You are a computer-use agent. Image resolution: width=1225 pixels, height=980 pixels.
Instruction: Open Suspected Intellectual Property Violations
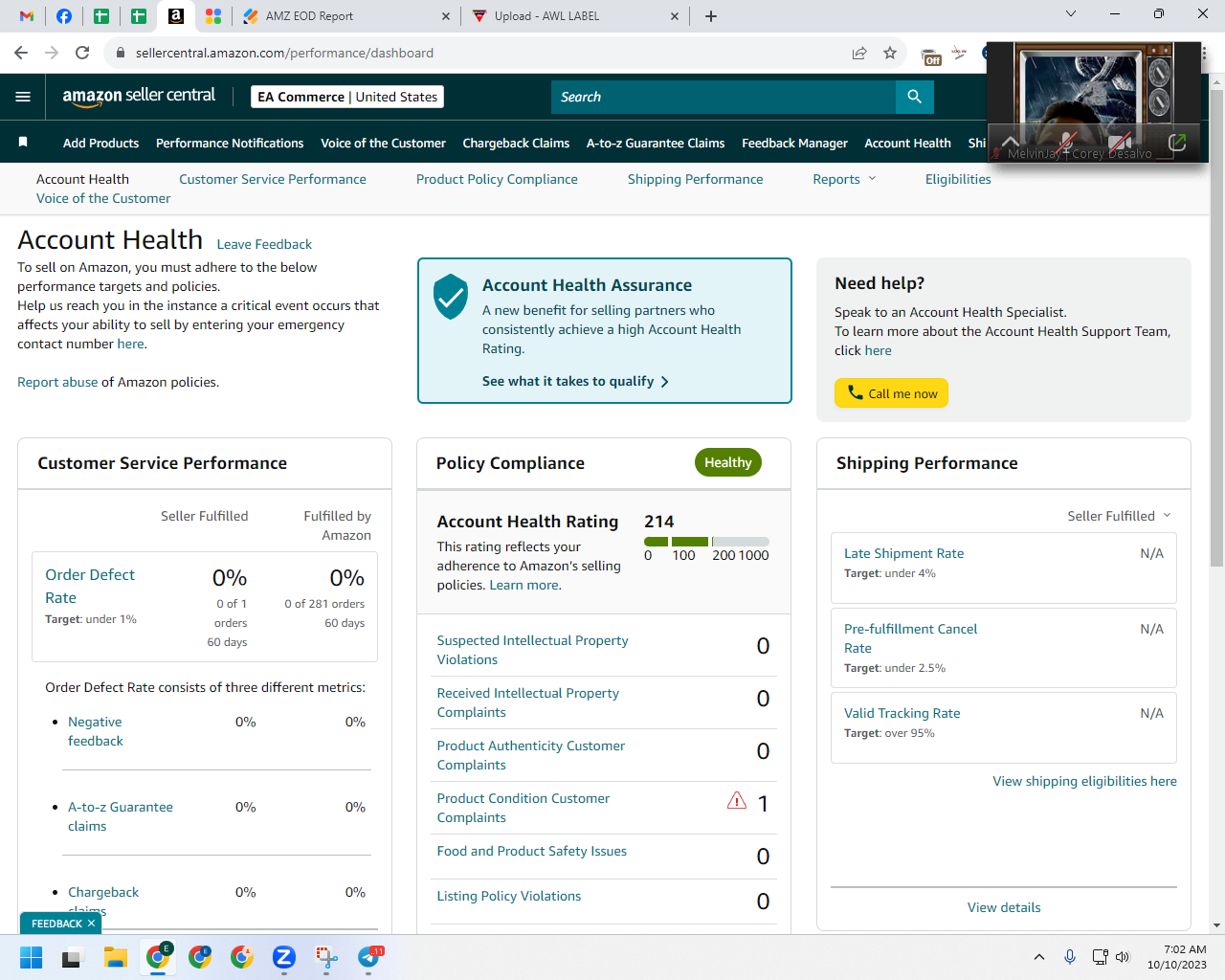pos(532,650)
